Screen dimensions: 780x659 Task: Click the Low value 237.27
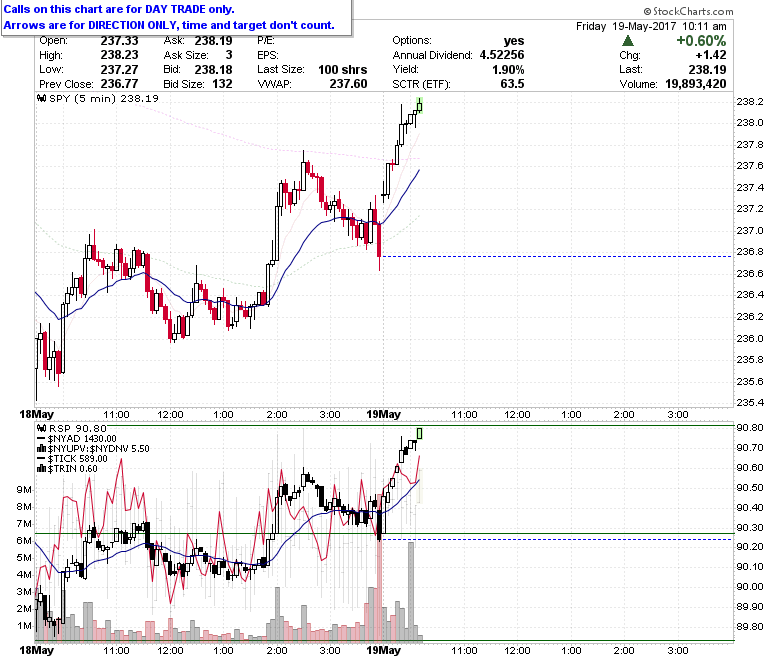(x=119, y=70)
